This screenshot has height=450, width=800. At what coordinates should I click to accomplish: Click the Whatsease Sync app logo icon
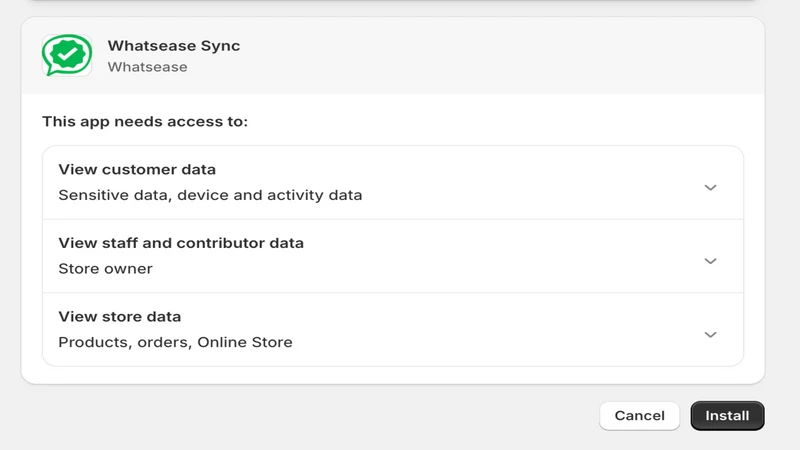67,55
